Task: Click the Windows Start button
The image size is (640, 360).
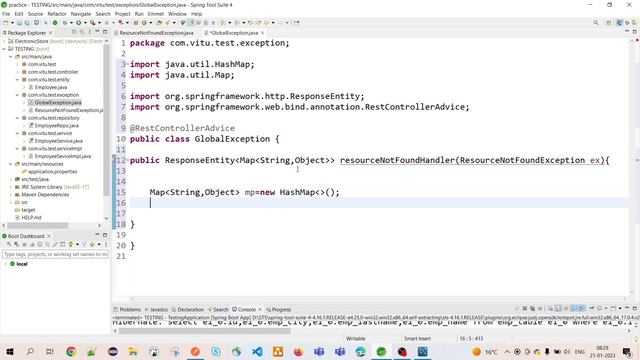Action: click(x=9, y=351)
